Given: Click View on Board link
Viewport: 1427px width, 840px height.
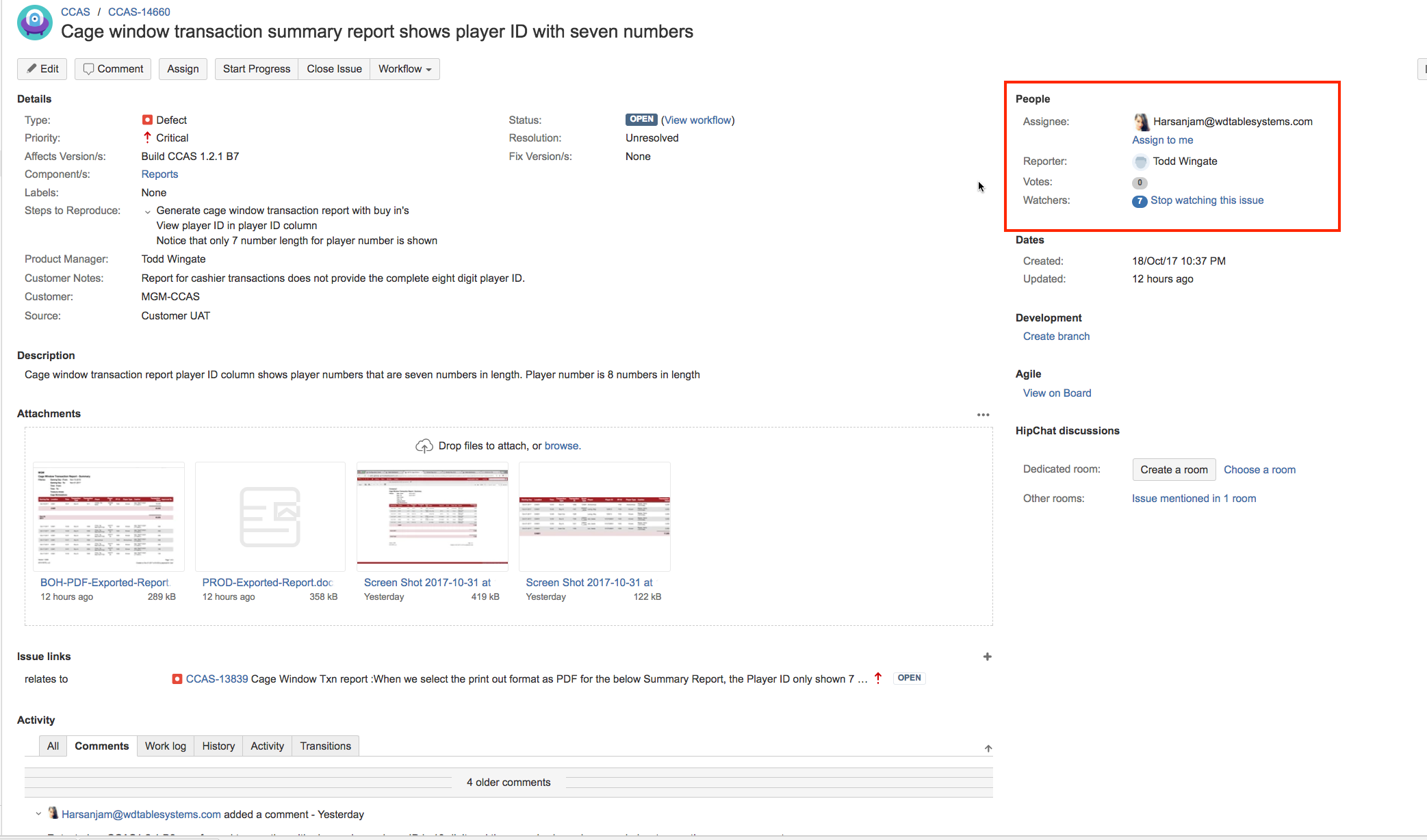Looking at the screenshot, I should pyautogui.click(x=1057, y=393).
